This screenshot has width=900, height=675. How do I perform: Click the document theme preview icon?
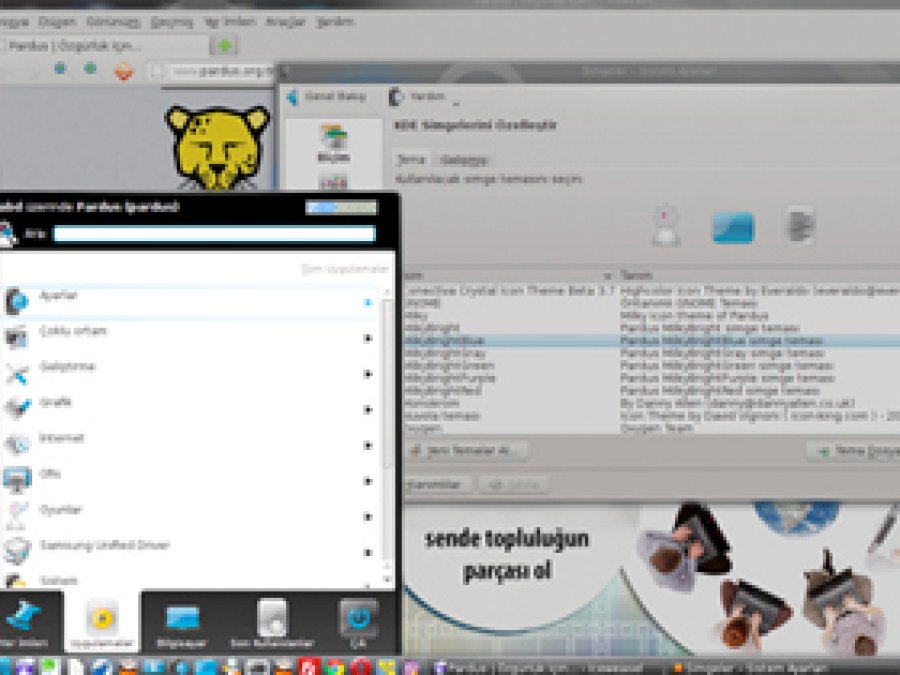point(800,226)
